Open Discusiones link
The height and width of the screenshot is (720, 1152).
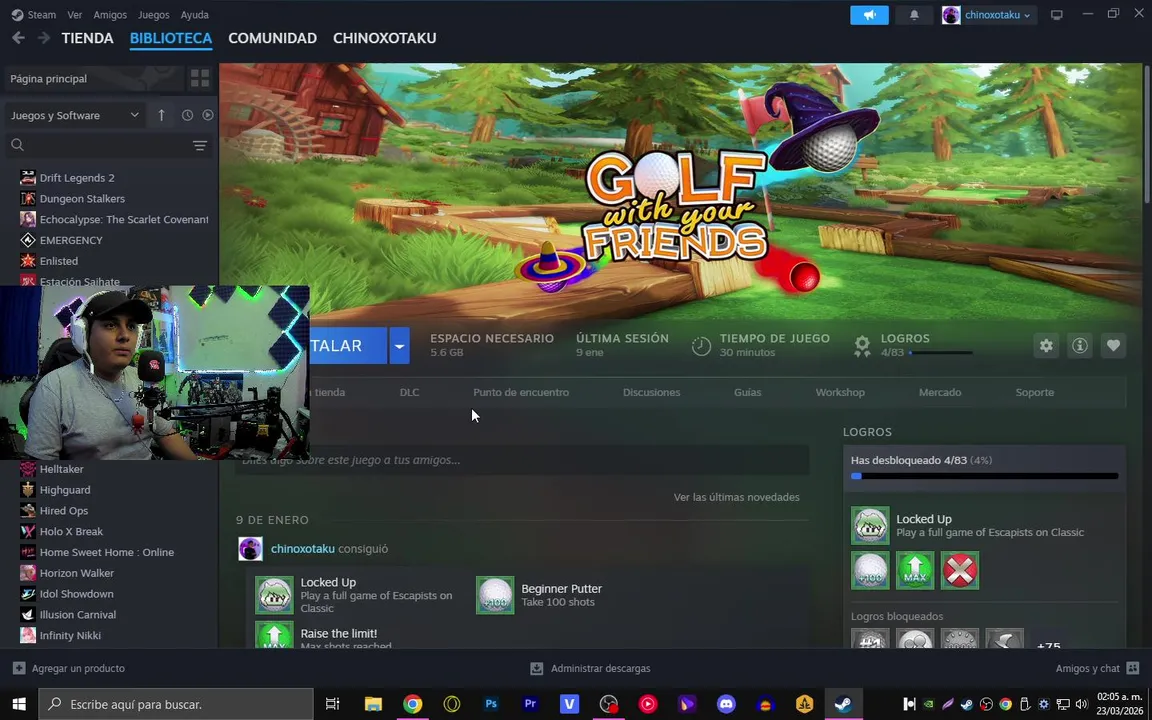click(x=651, y=392)
